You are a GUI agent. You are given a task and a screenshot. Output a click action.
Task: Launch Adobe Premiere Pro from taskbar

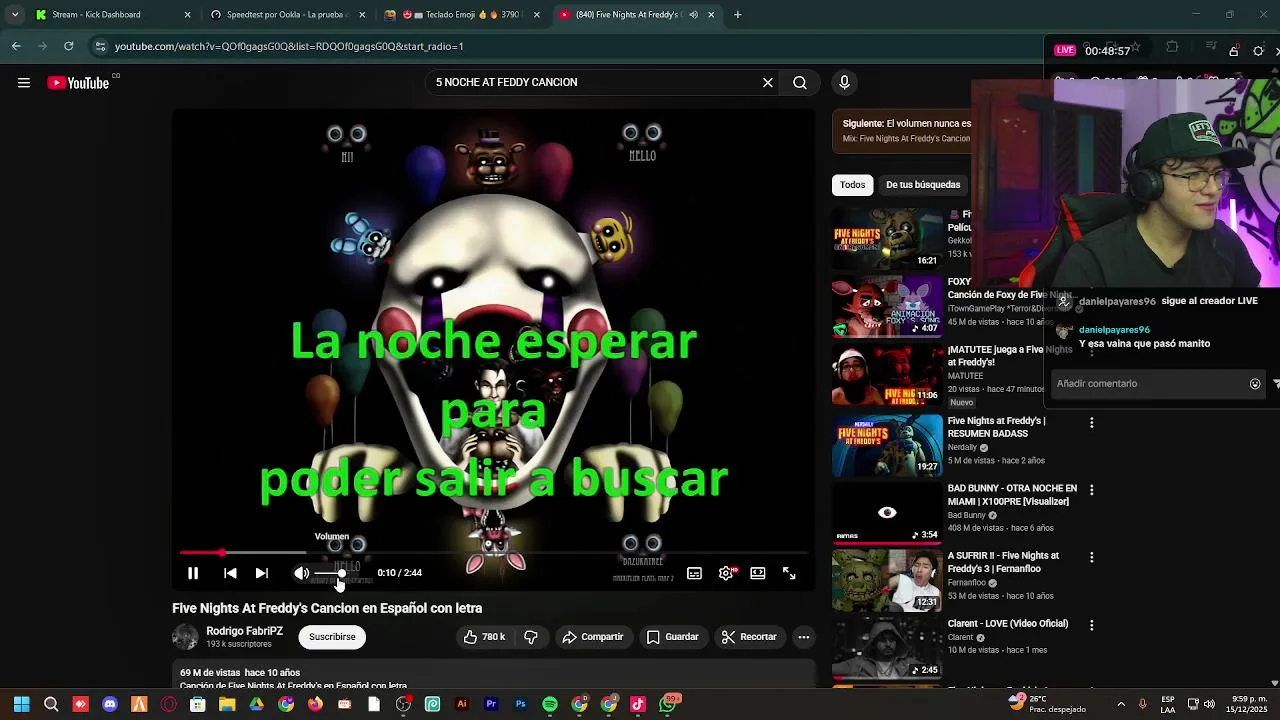click(491, 704)
